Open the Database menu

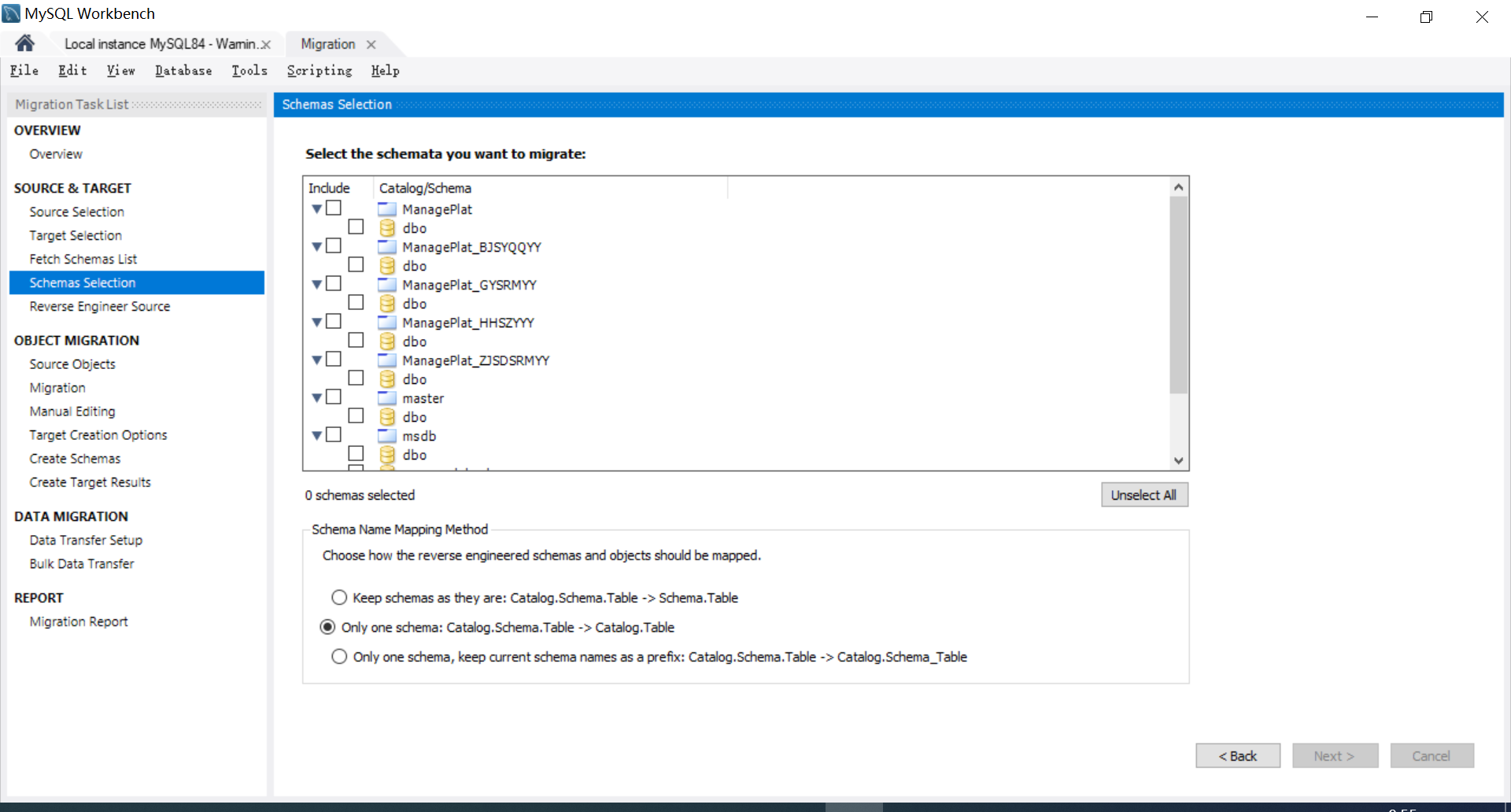click(183, 71)
